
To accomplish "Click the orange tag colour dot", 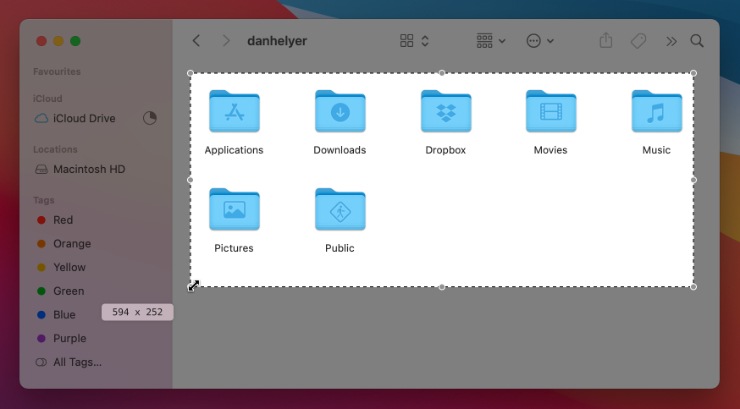I will pos(41,244).
